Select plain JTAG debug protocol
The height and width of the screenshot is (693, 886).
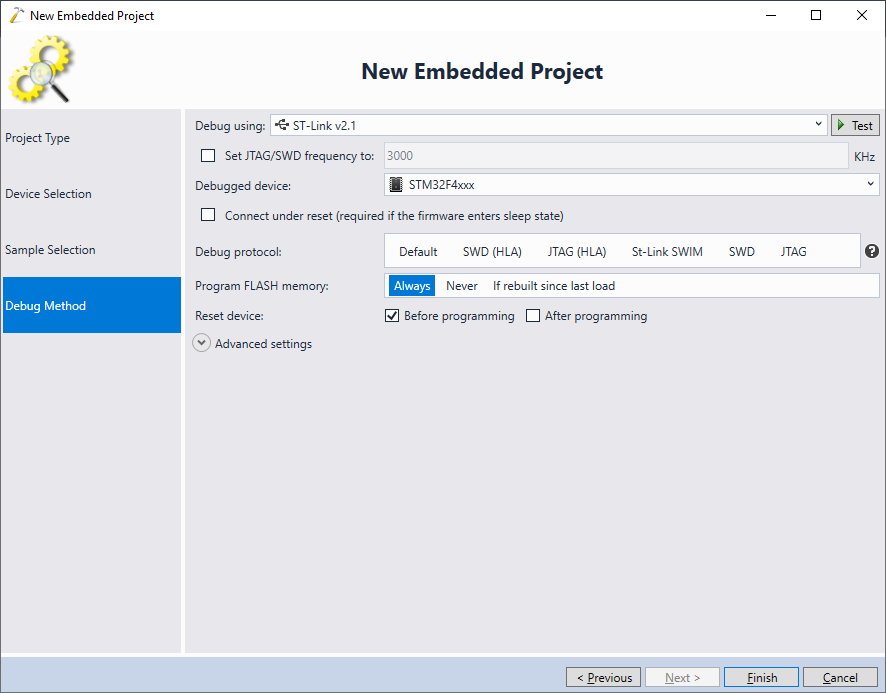point(793,252)
